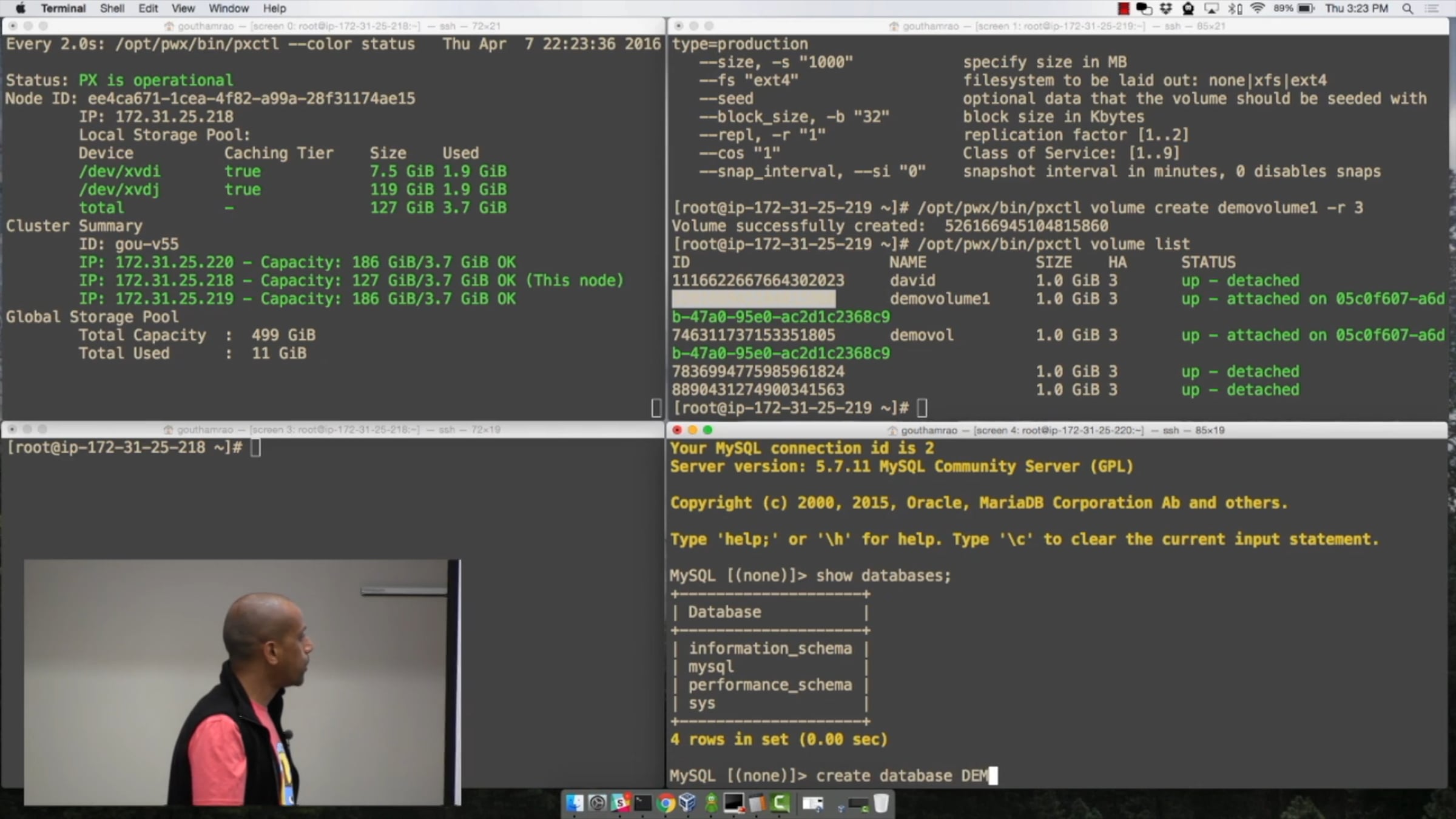Open Finder from the dock
Viewport: 1456px width, 819px height.
click(x=574, y=804)
